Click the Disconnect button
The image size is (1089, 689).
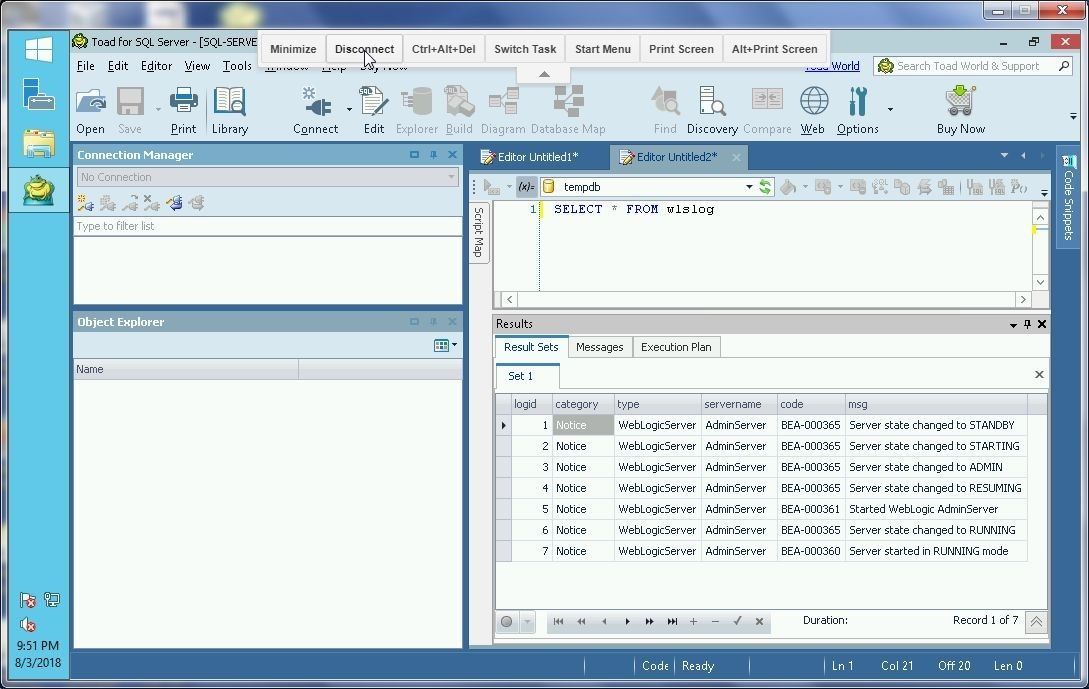tap(364, 49)
